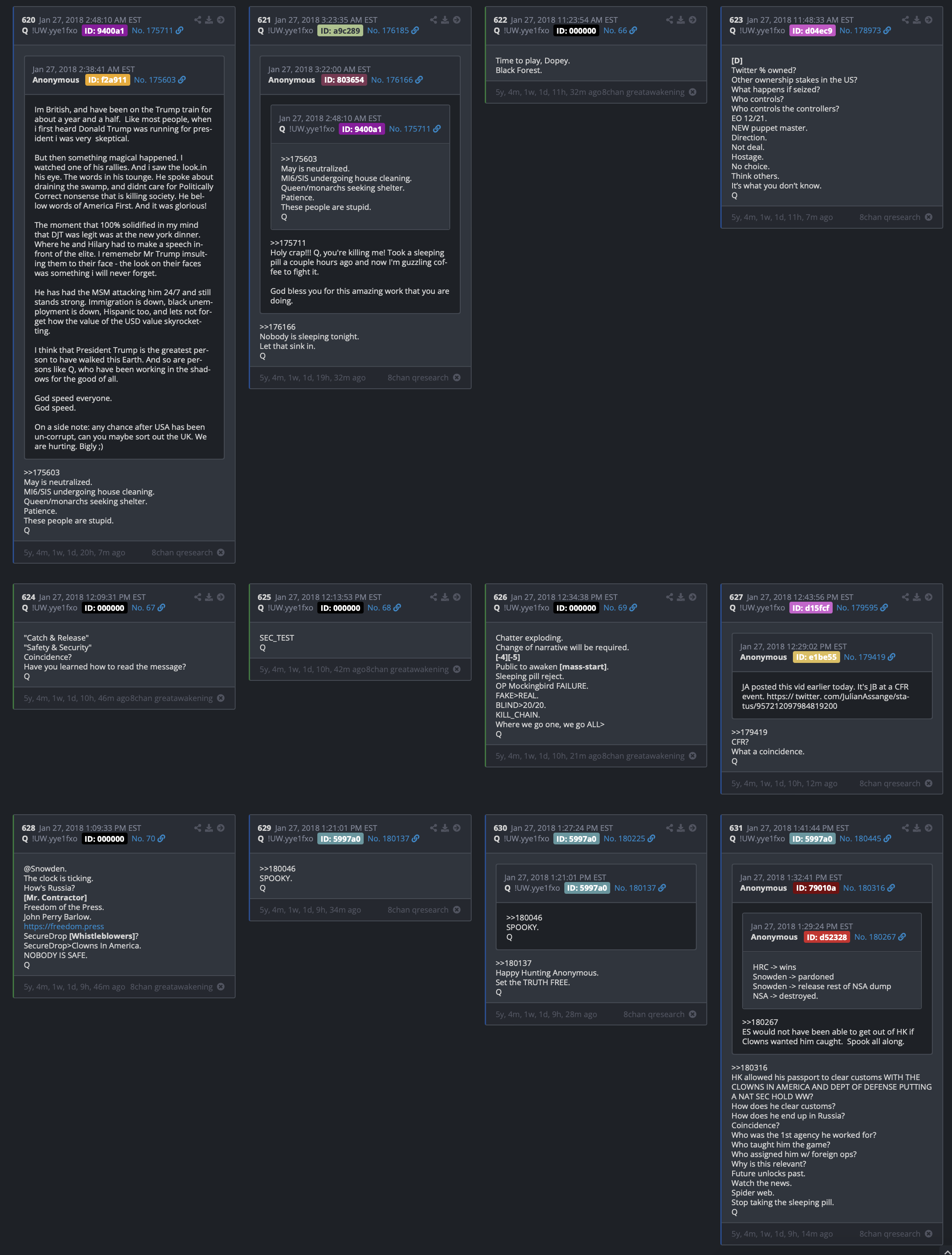Download post 621

tap(445, 20)
